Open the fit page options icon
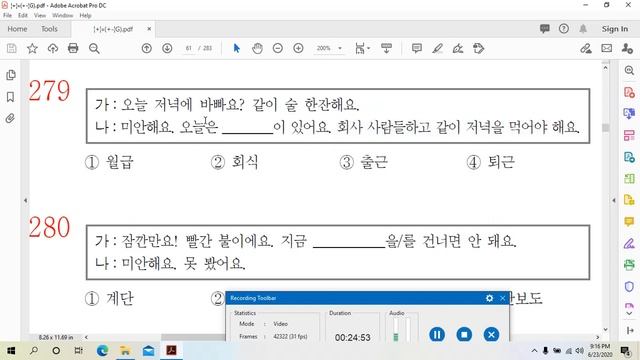Screen dimensions: 640x360 click(x=362, y=49)
